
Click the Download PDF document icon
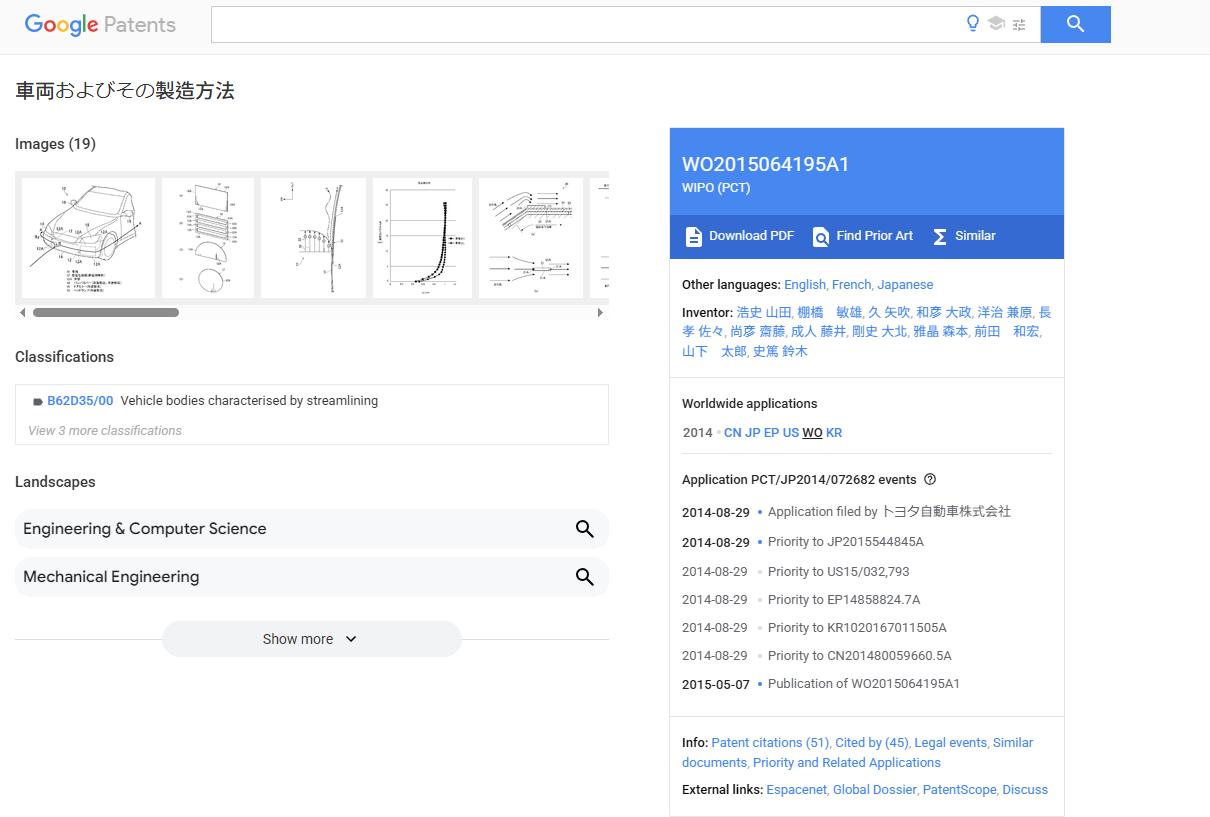(693, 236)
